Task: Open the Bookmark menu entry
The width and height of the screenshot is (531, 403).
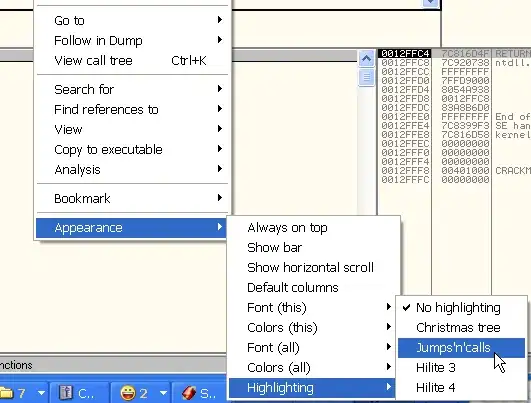Action: pyautogui.click(x=132, y=199)
